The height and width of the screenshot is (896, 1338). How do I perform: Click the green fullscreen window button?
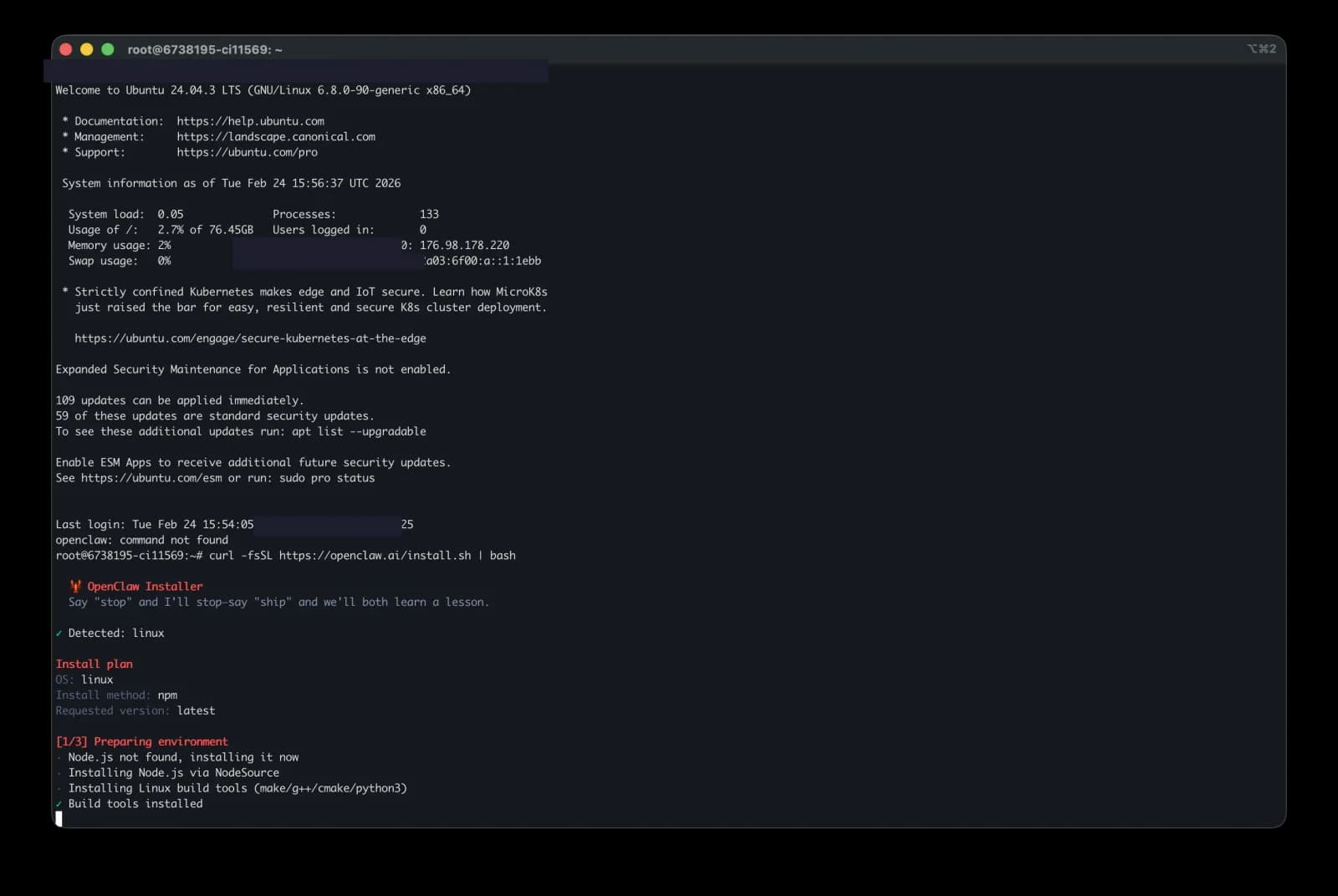coord(108,49)
